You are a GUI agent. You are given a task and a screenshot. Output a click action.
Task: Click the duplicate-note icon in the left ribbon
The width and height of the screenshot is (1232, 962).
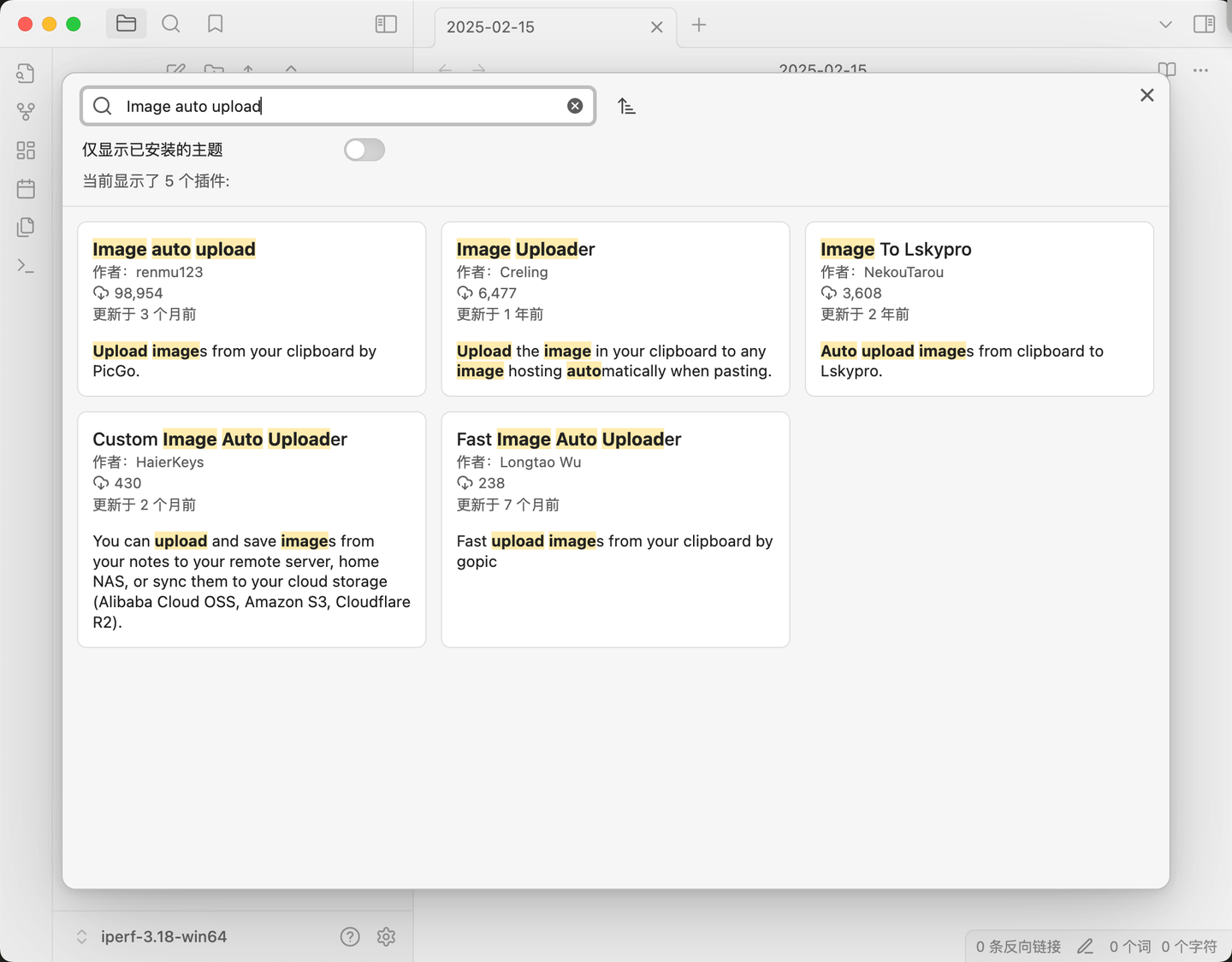[x=25, y=227]
